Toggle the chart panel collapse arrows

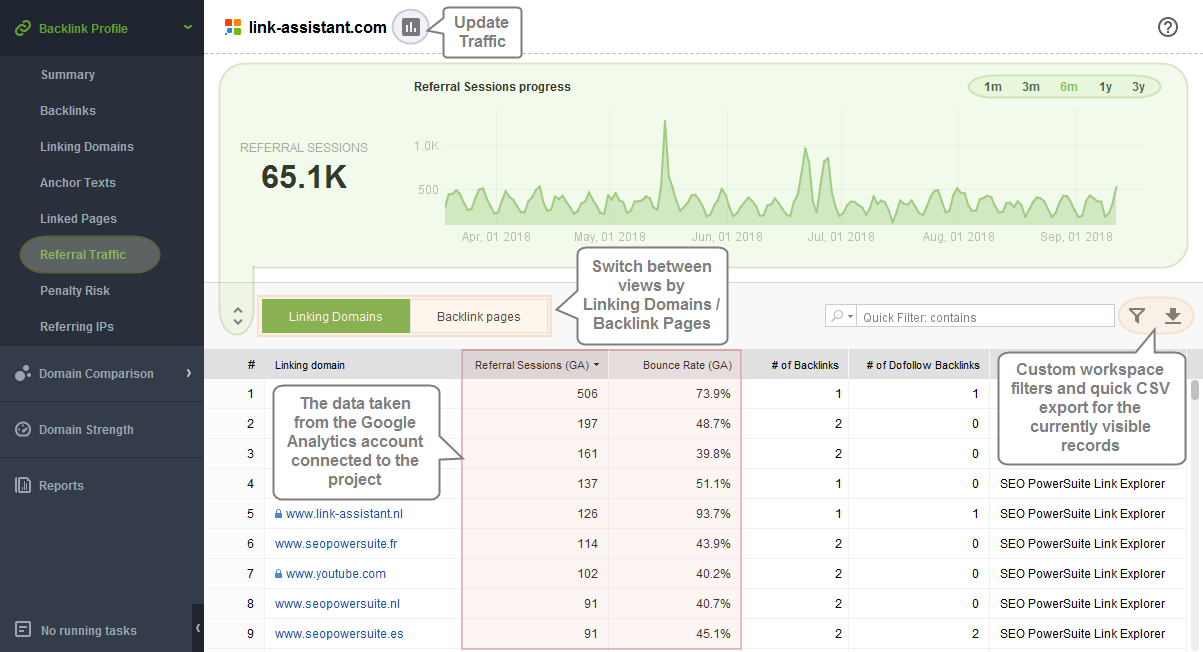[x=237, y=316]
